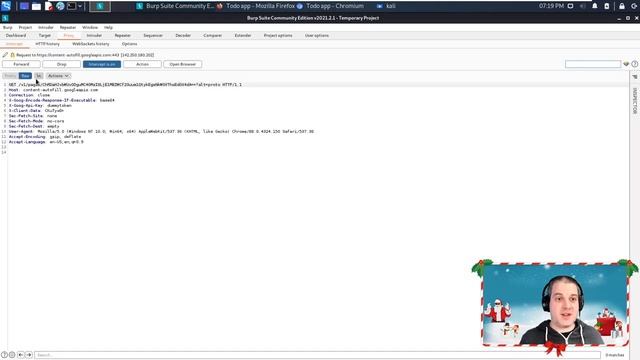Switch message view to Pretty
The width and height of the screenshot is (640, 360).
click(10, 76)
